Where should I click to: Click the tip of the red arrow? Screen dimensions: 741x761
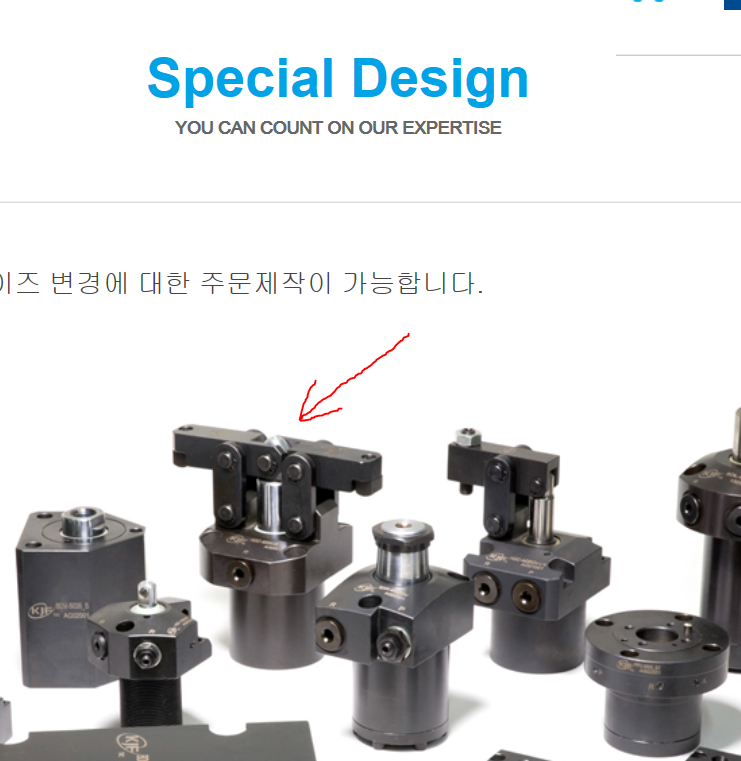coord(300,420)
